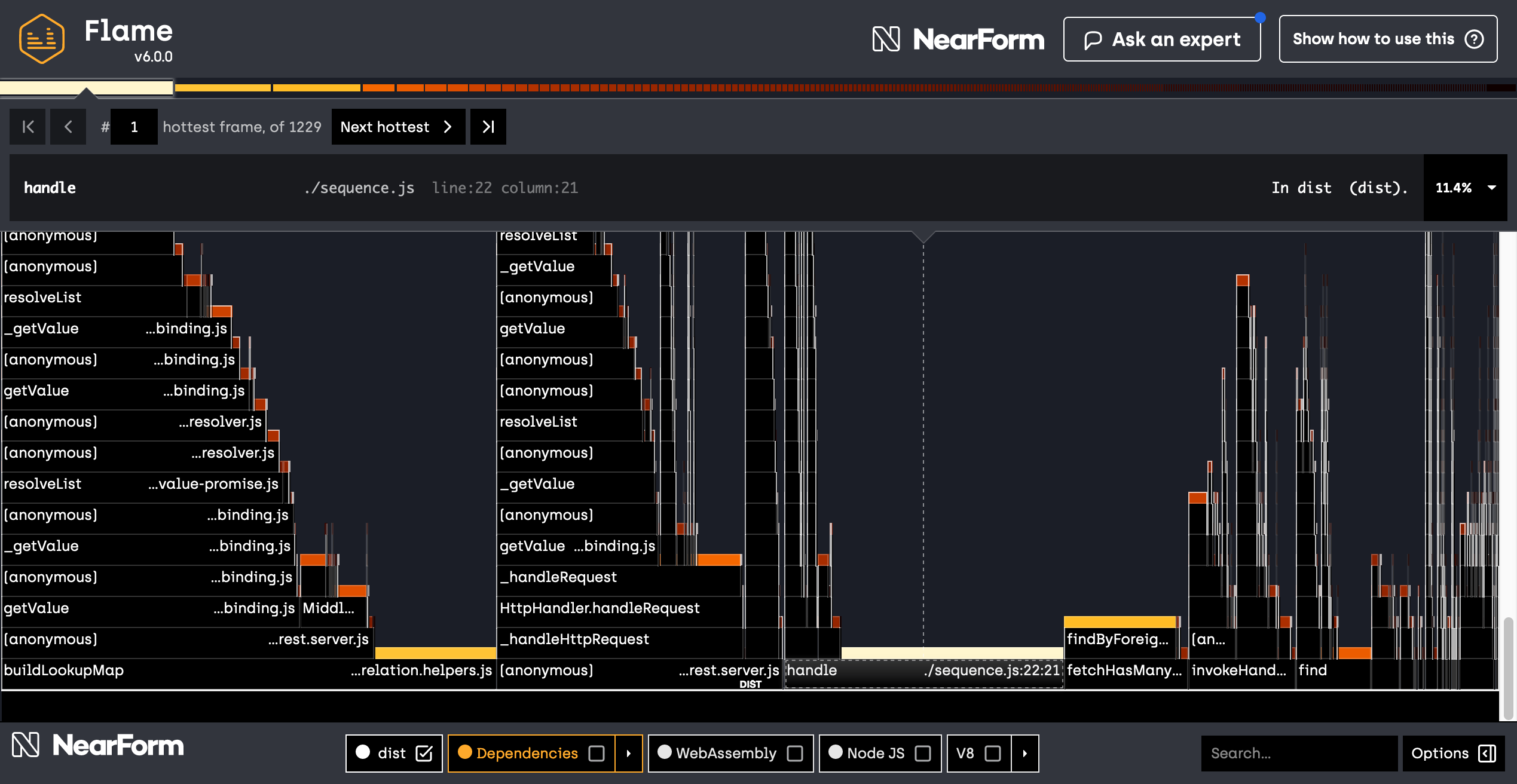Click the Flame hexagon logo icon
Screen dimensions: 1517x784
click(x=41, y=39)
